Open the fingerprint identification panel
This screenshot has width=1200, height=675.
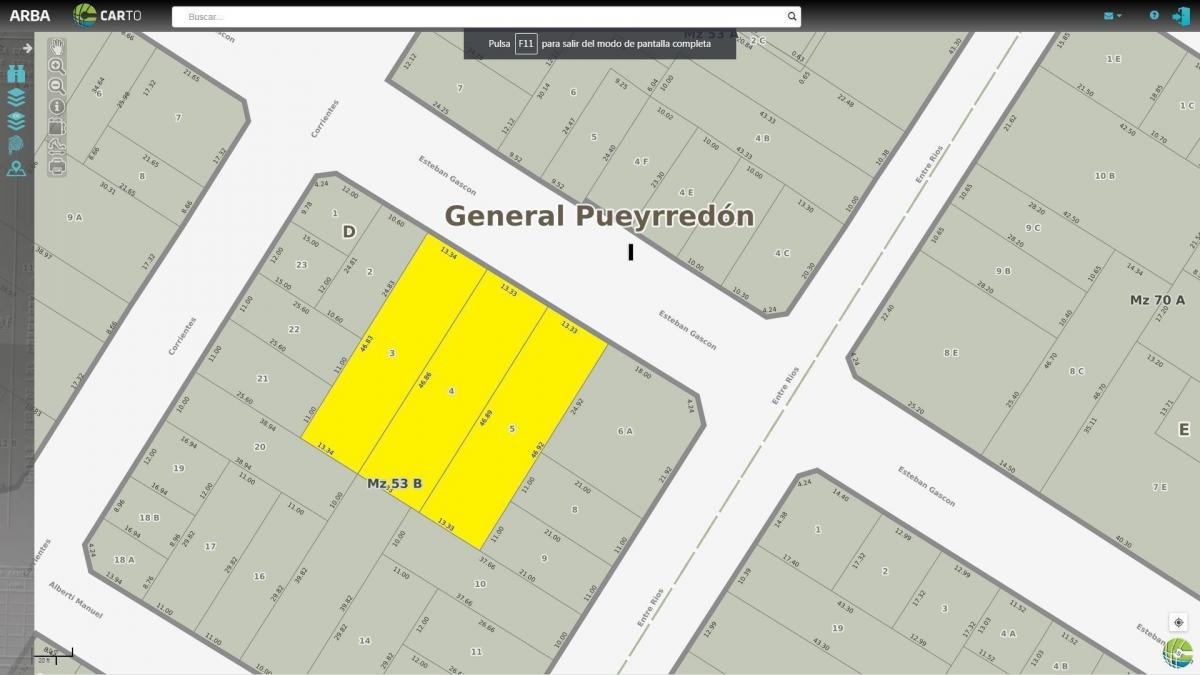coord(16,145)
